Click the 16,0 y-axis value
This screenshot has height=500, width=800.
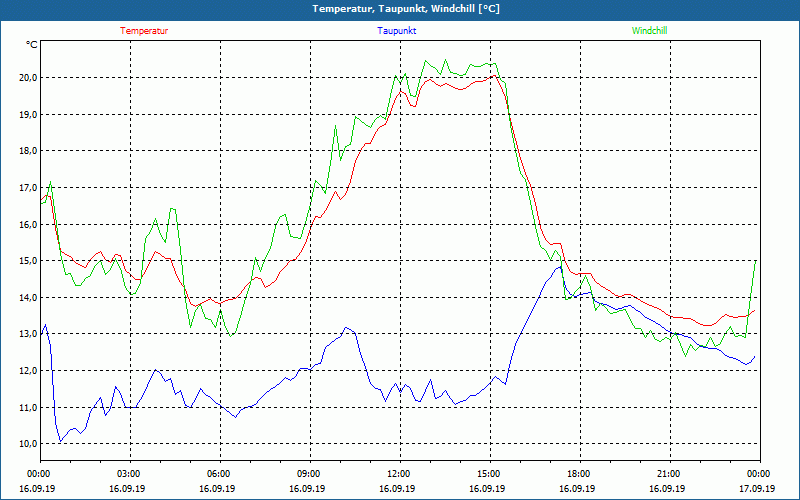[x=29, y=224]
